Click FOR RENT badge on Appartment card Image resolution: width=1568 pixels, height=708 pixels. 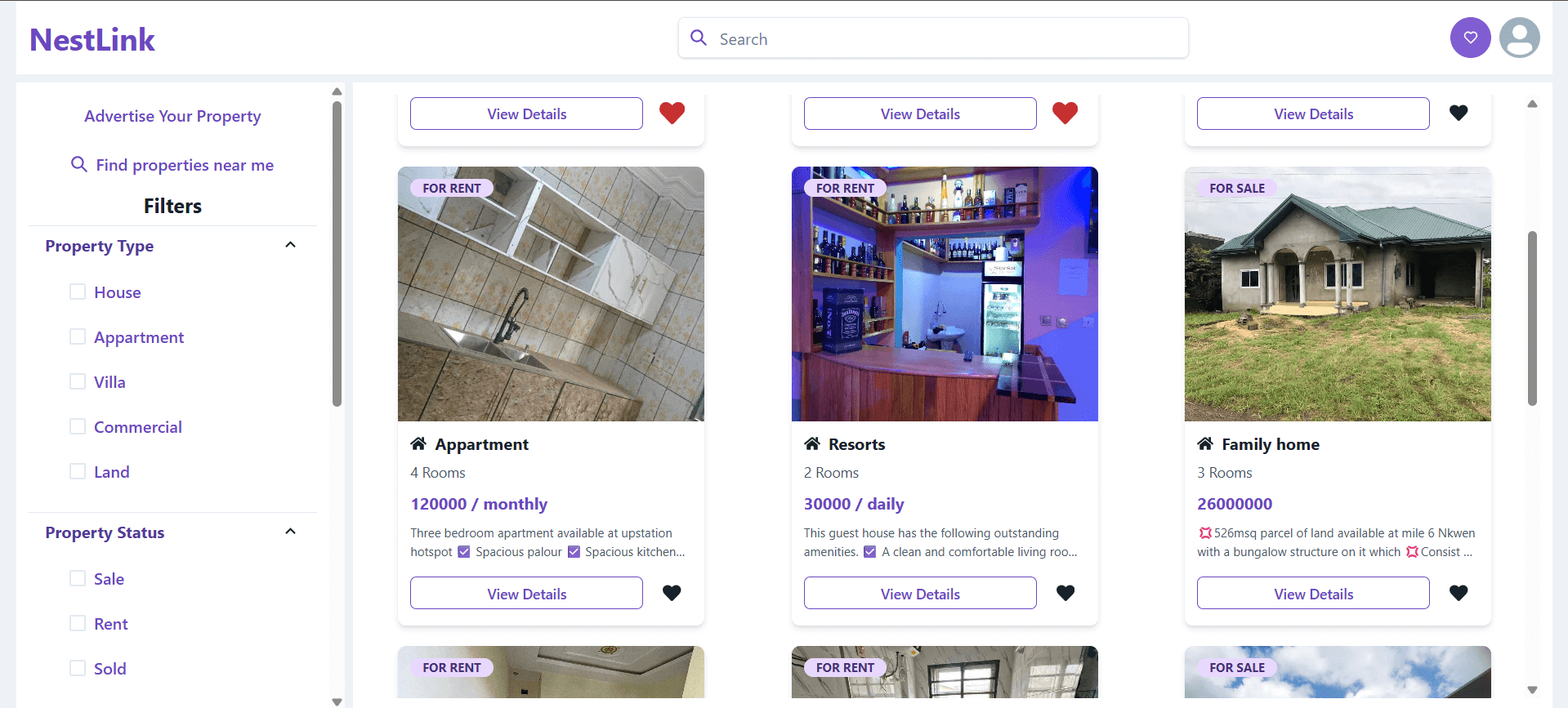[x=451, y=188]
